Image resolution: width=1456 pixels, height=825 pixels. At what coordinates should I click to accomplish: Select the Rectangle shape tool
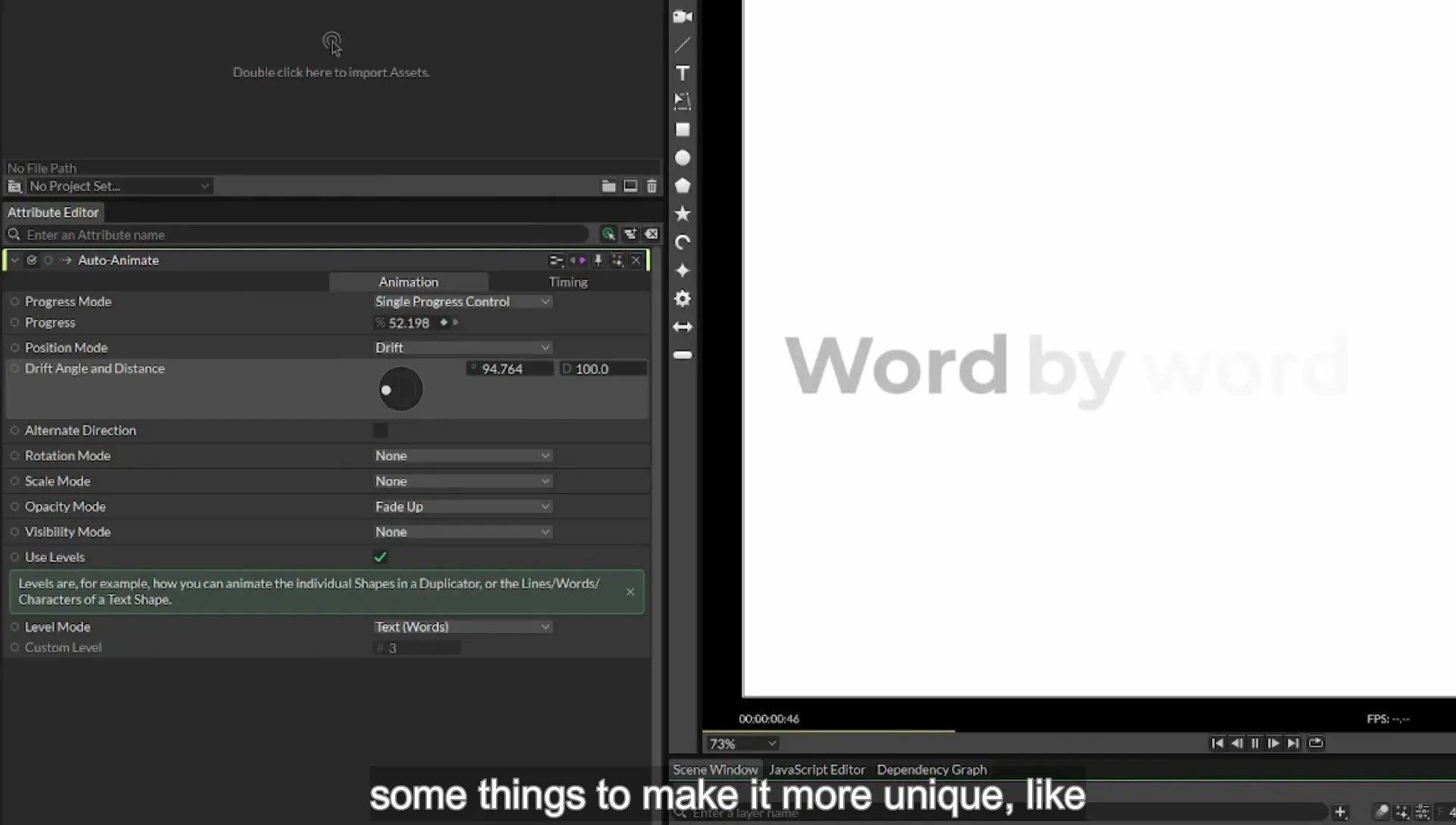click(x=682, y=130)
